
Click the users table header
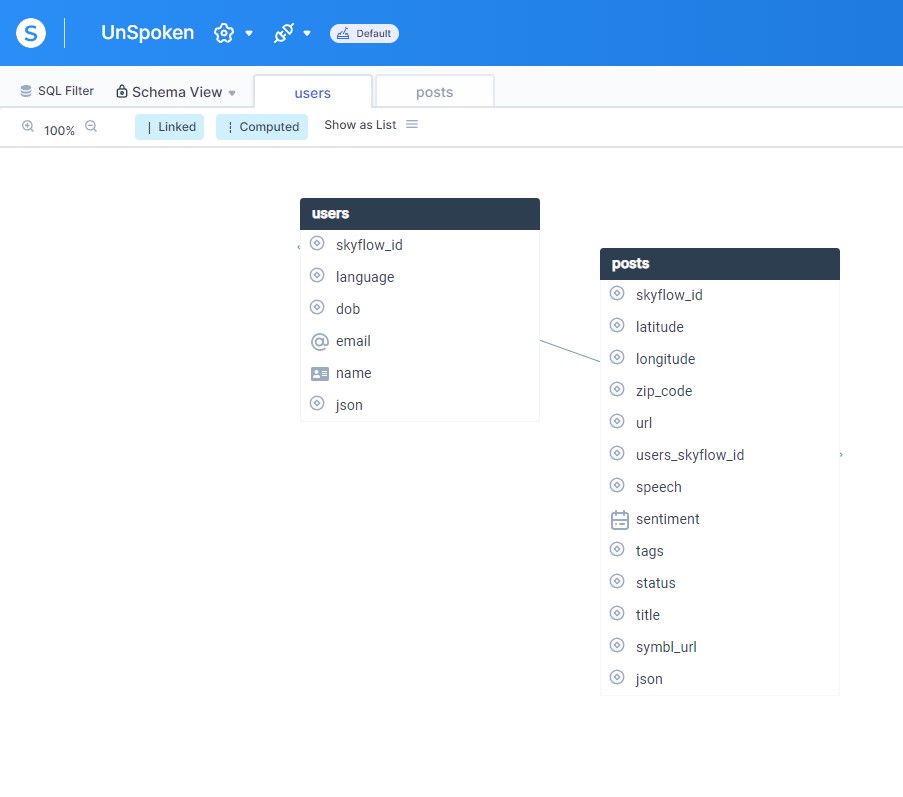pos(420,214)
